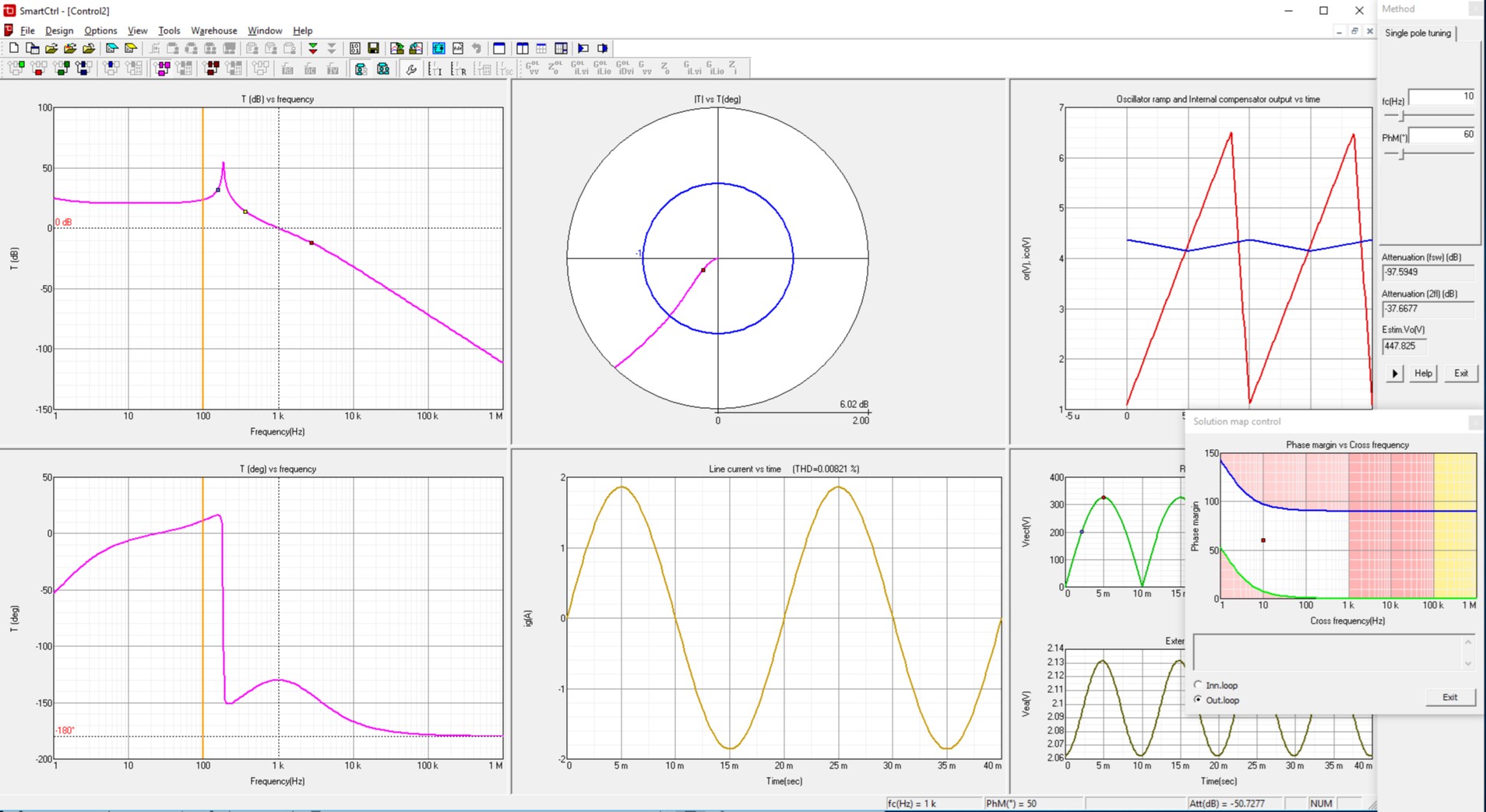
Task: Click the New document icon
Action: pyautogui.click(x=13, y=48)
